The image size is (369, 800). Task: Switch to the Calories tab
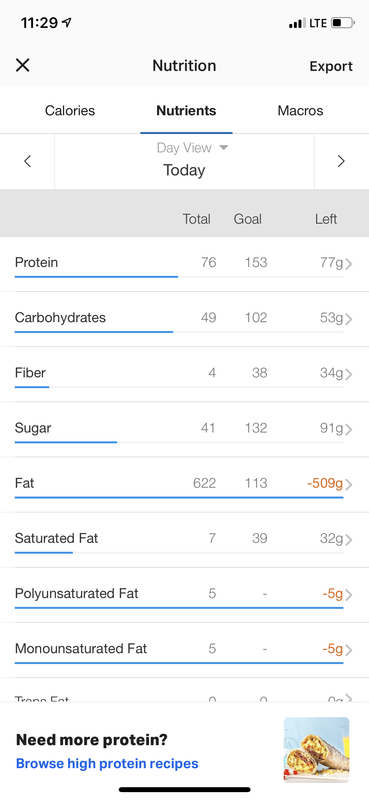70,111
